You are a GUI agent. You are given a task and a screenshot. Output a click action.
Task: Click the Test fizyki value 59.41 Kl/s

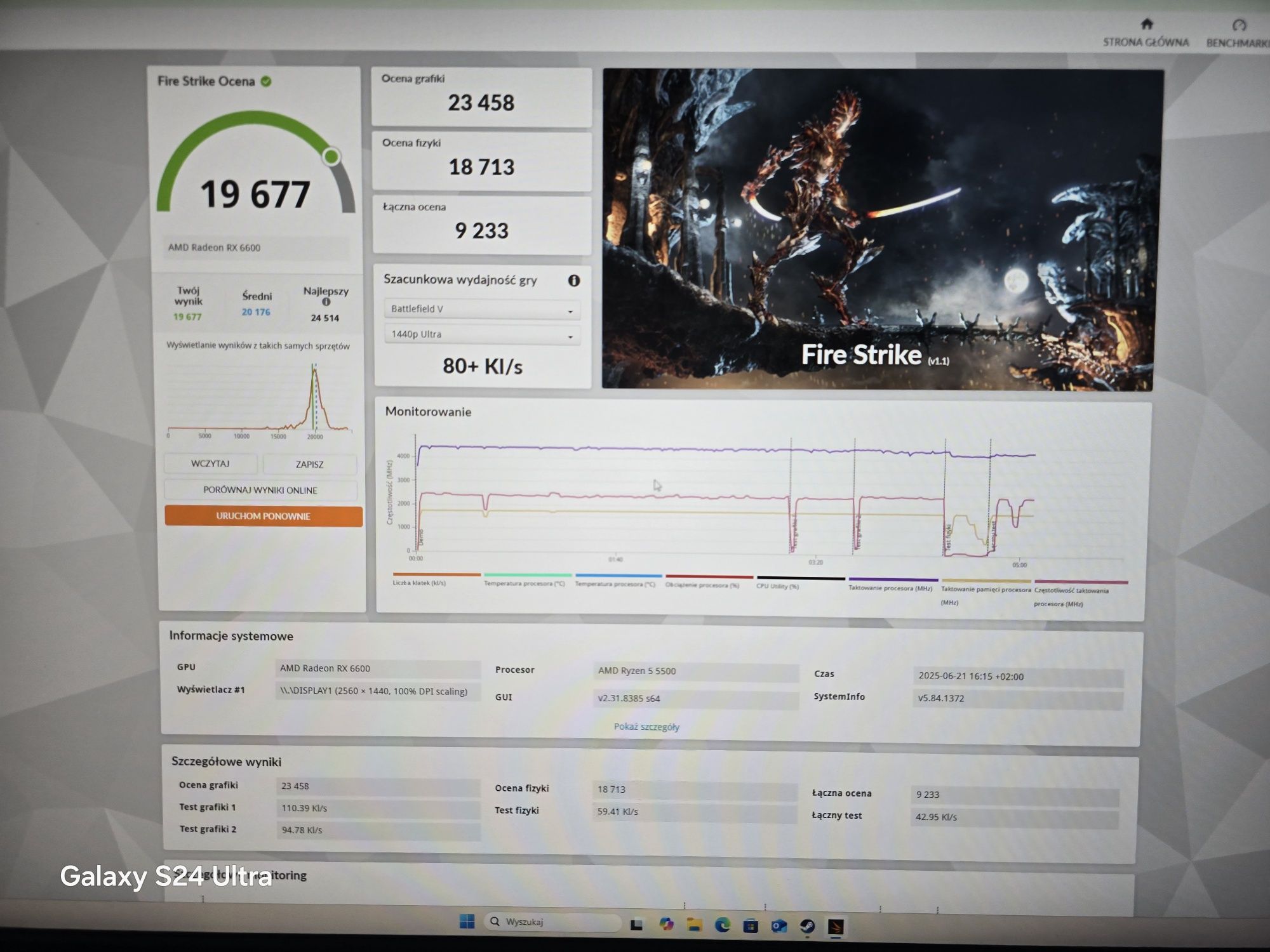pos(695,812)
